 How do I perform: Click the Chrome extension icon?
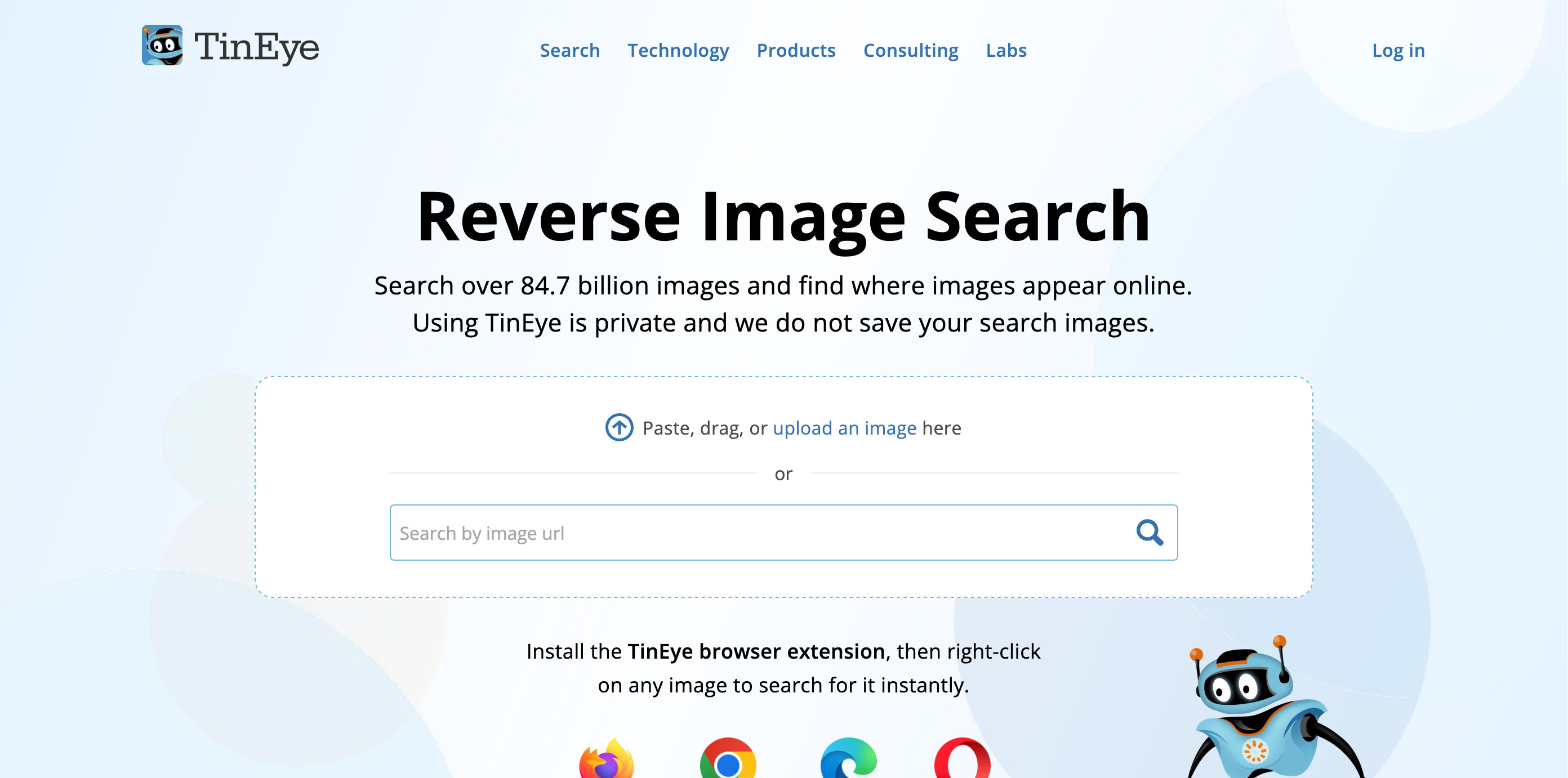(728, 758)
